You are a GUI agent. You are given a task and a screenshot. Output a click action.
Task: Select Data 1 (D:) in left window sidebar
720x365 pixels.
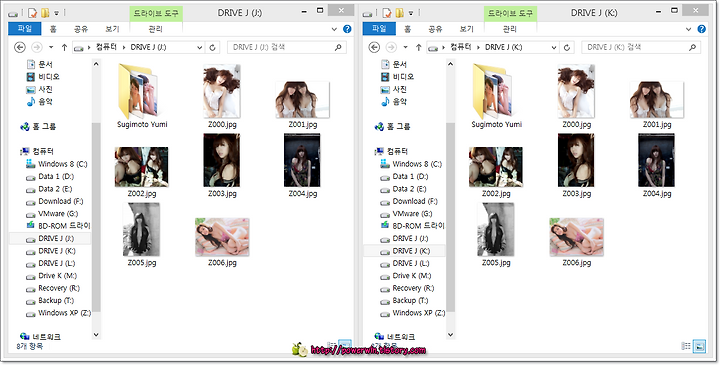tap(50, 176)
